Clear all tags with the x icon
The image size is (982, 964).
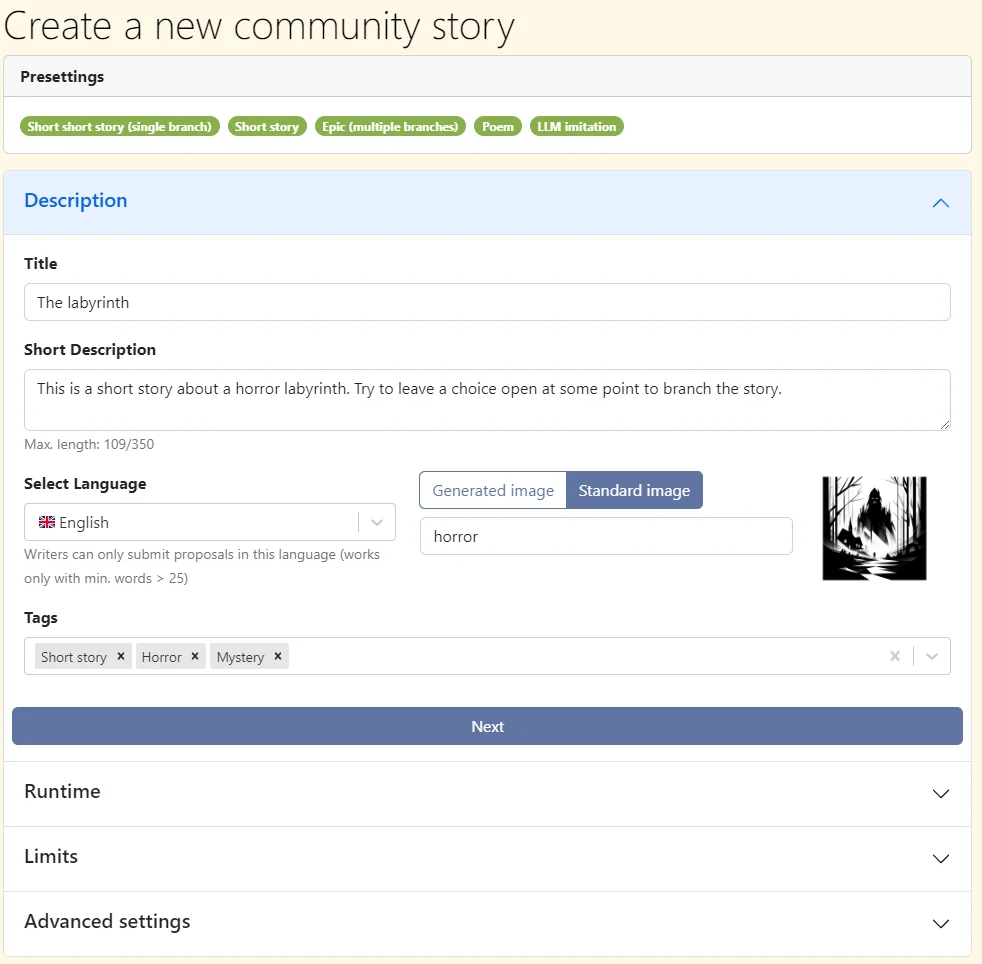coord(894,656)
